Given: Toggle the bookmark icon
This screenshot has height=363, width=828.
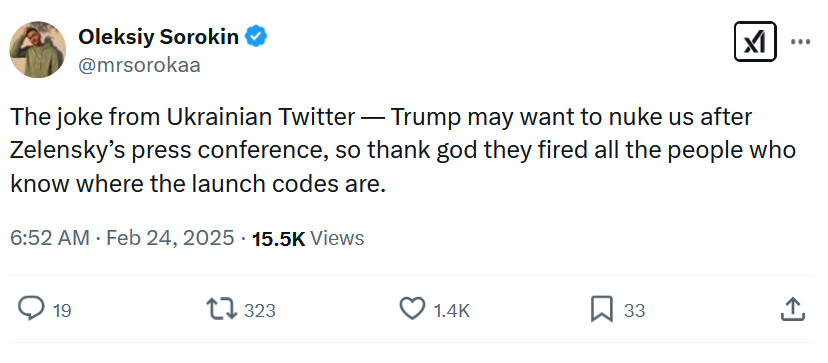Looking at the screenshot, I should pos(601,309).
